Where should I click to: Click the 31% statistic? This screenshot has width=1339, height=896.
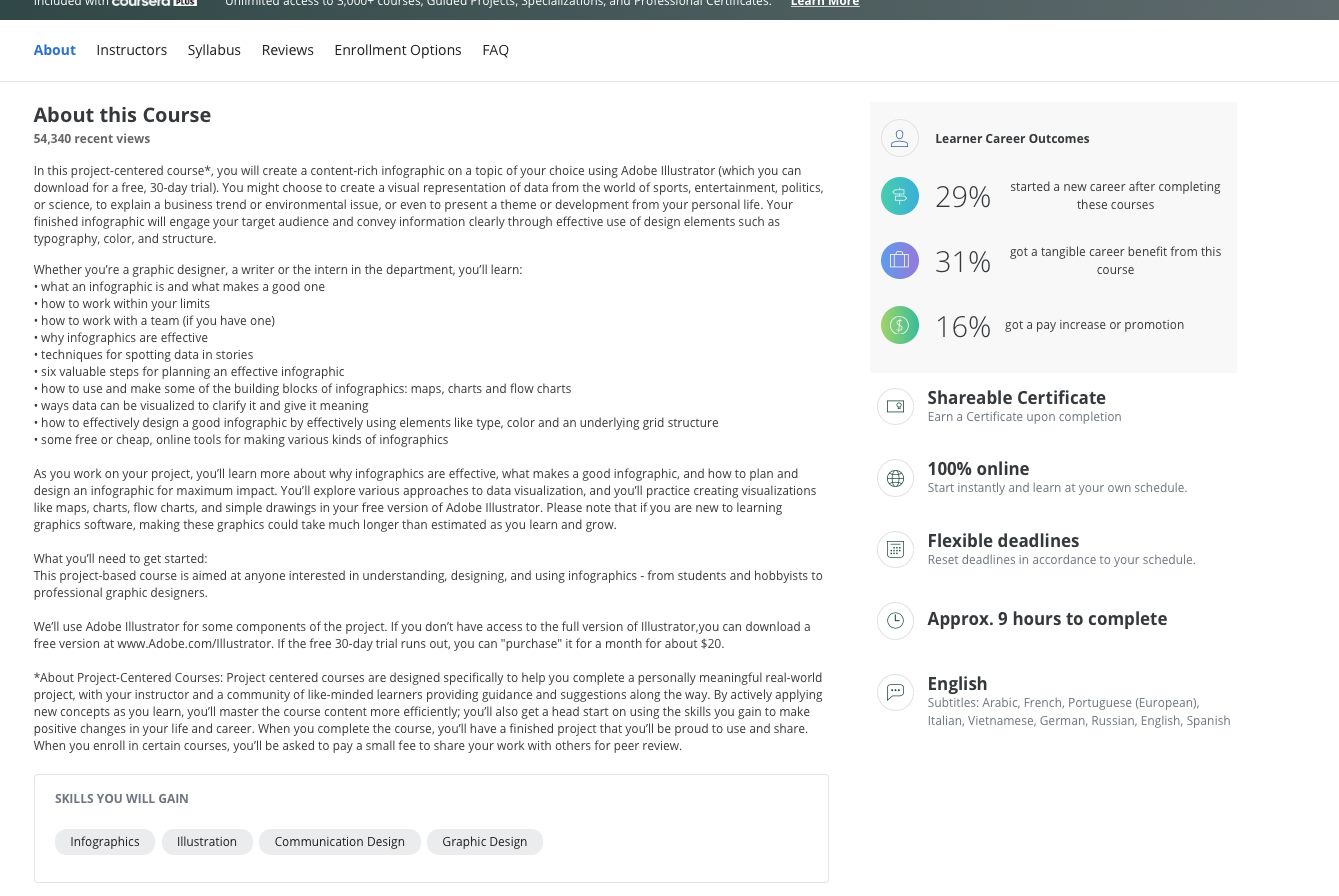tap(963, 262)
